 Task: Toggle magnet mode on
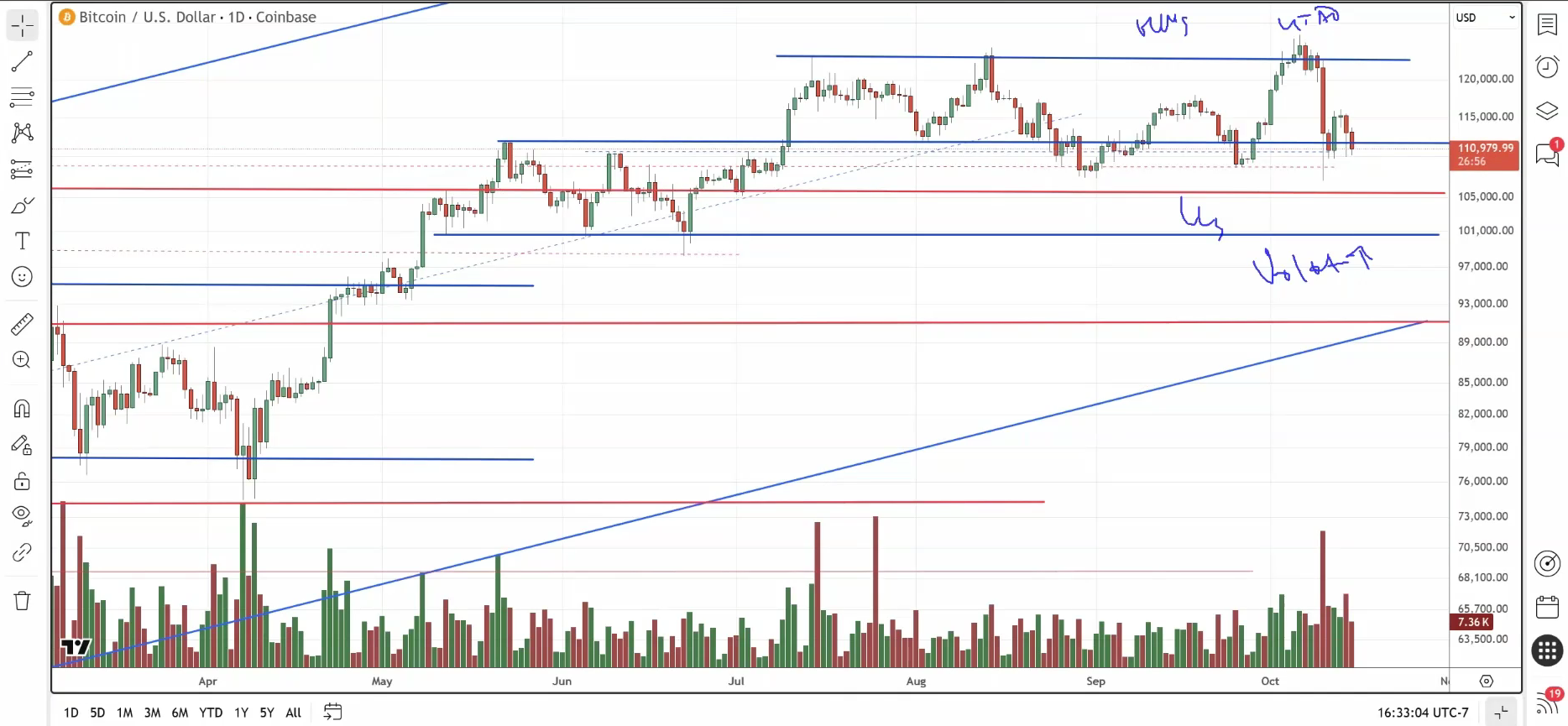point(22,409)
